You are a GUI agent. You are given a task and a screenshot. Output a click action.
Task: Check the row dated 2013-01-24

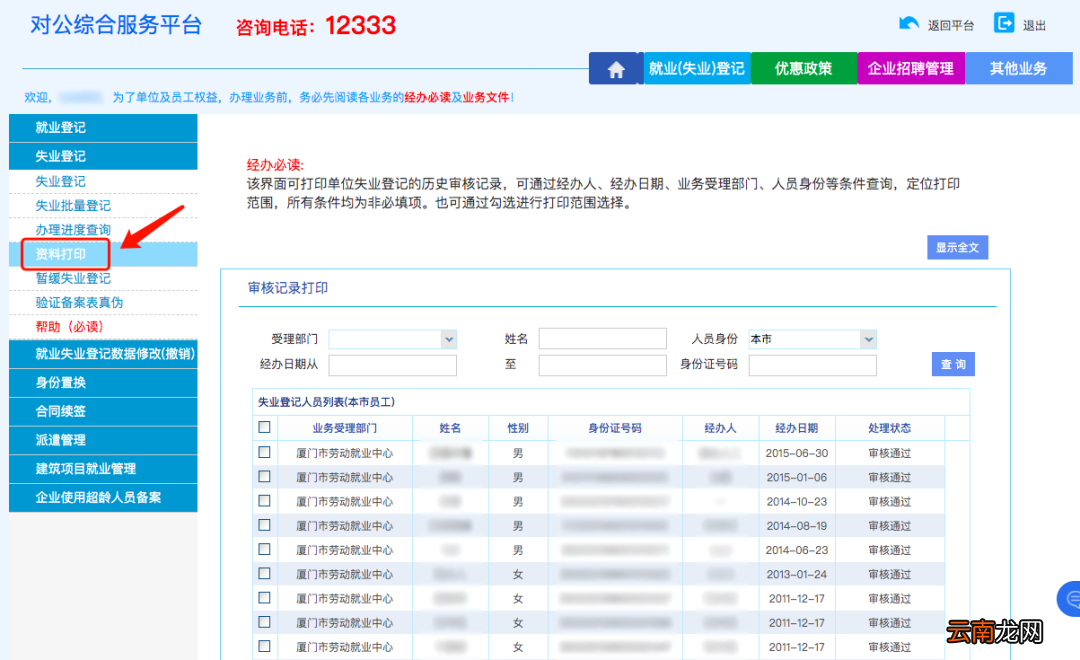tap(264, 573)
